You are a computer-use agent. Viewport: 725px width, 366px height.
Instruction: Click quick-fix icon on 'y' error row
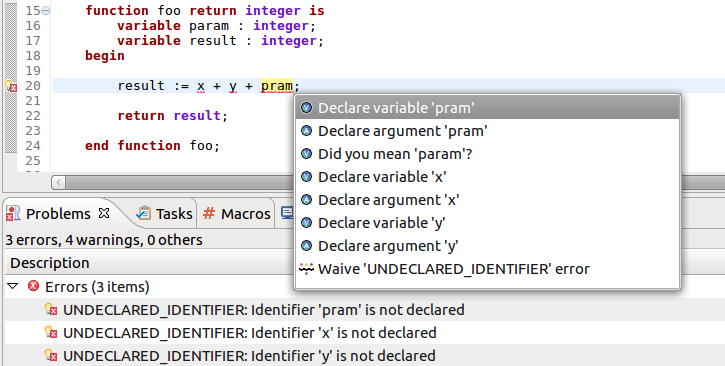(51, 355)
